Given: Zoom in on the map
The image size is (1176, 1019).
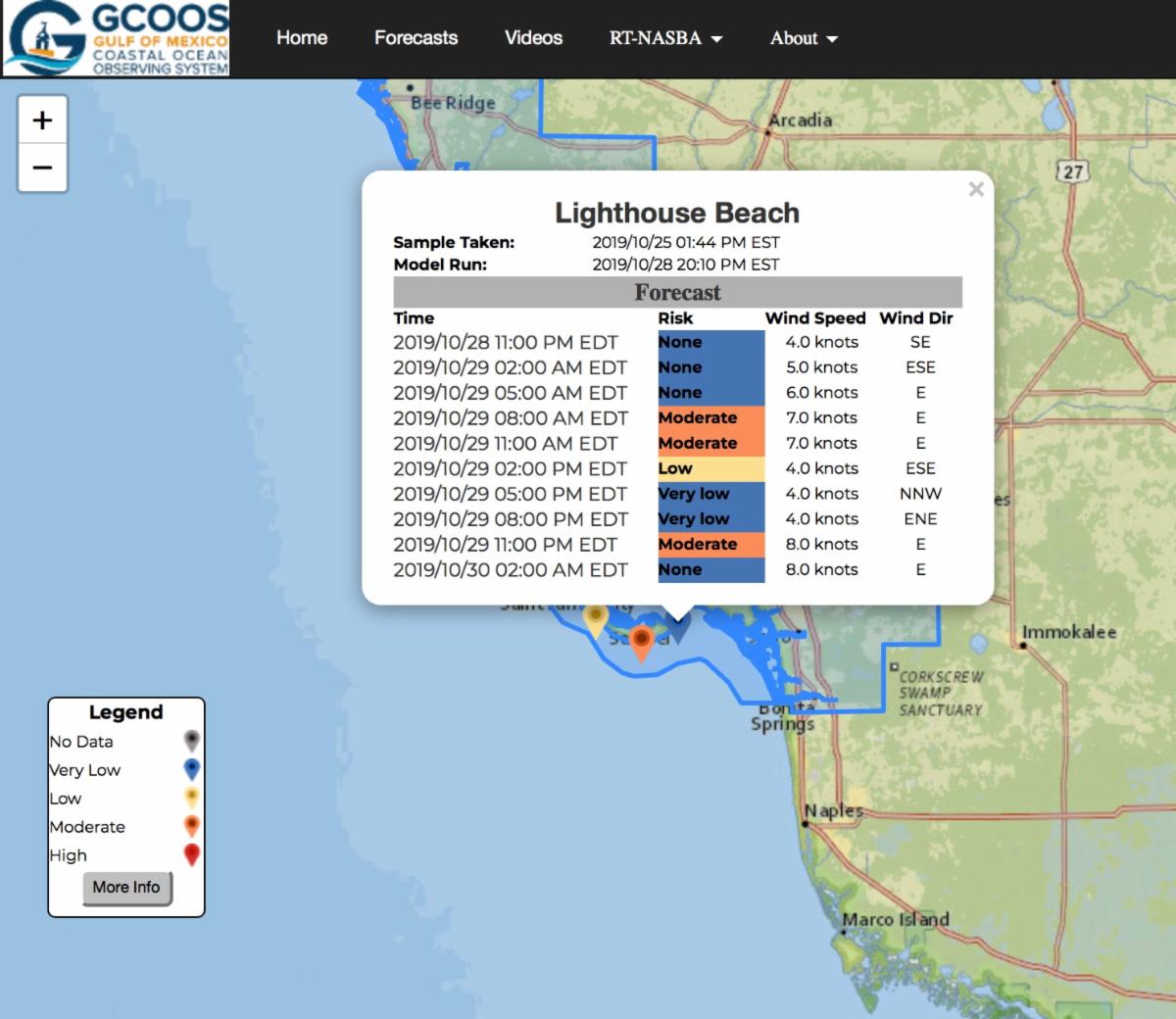Looking at the screenshot, I should [x=42, y=121].
